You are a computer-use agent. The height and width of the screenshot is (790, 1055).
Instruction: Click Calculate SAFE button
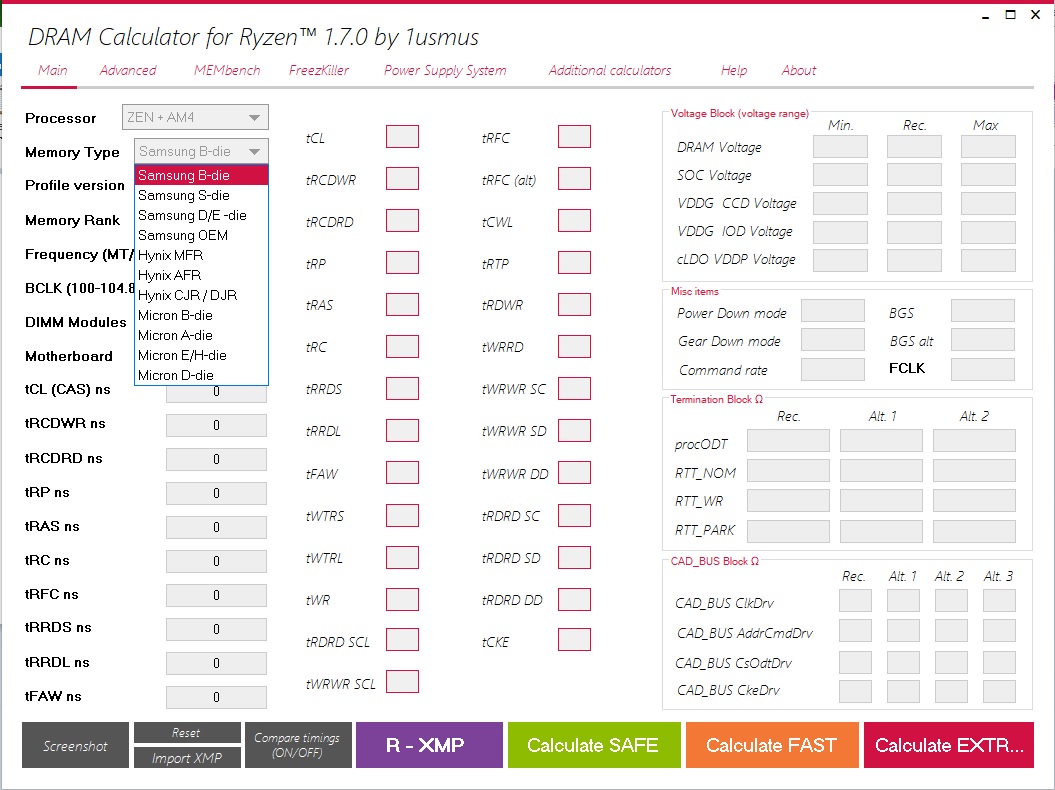click(x=594, y=745)
